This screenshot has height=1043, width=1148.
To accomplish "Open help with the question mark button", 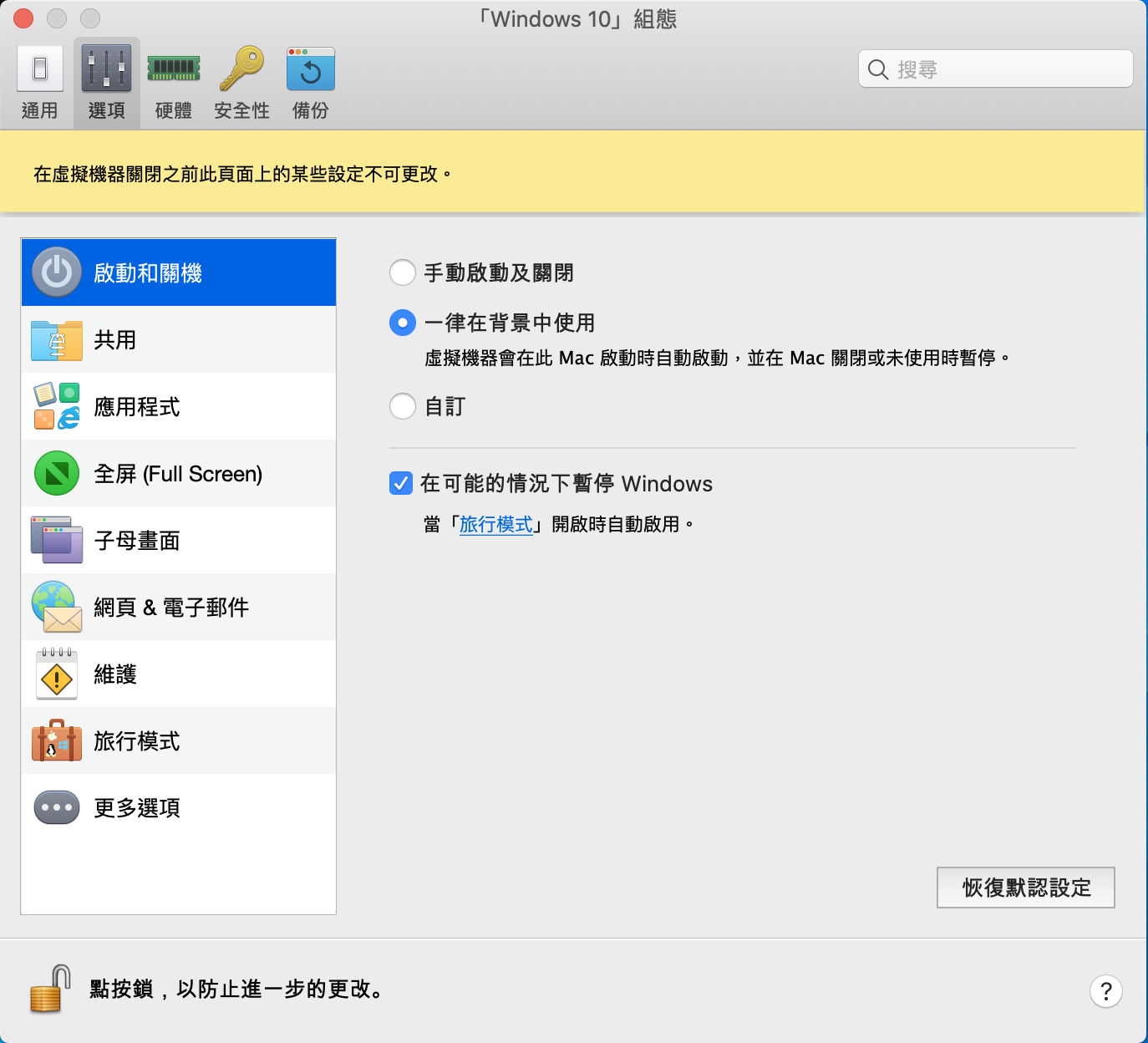I will click(x=1106, y=991).
